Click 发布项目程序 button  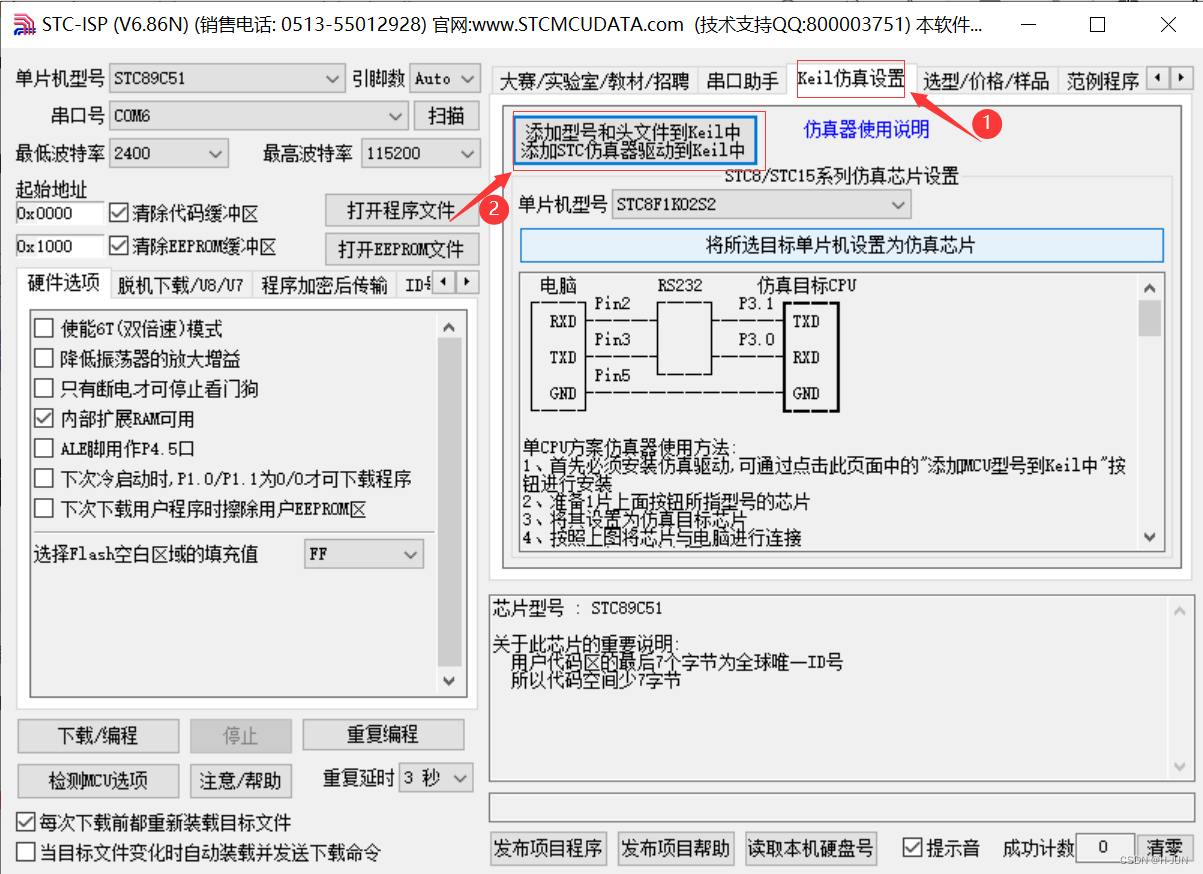[549, 849]
